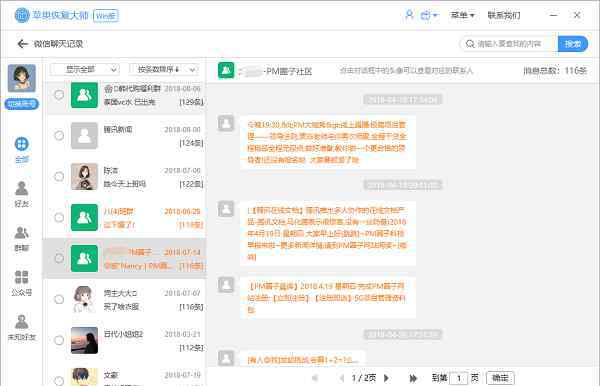
Task: Click the first orange message bubble 今晚19:30
Action: [x=328, y=142]
